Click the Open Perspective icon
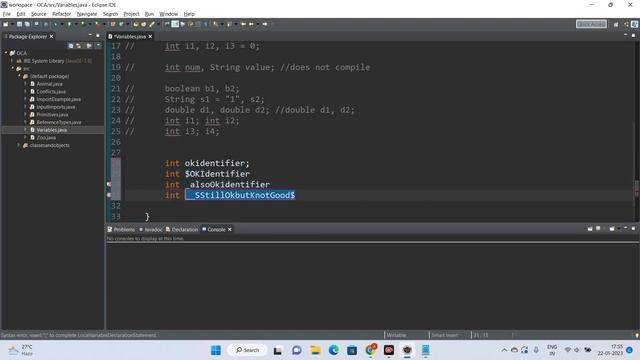This screenshot has width=640, height=360. click(x=616, y=24)
